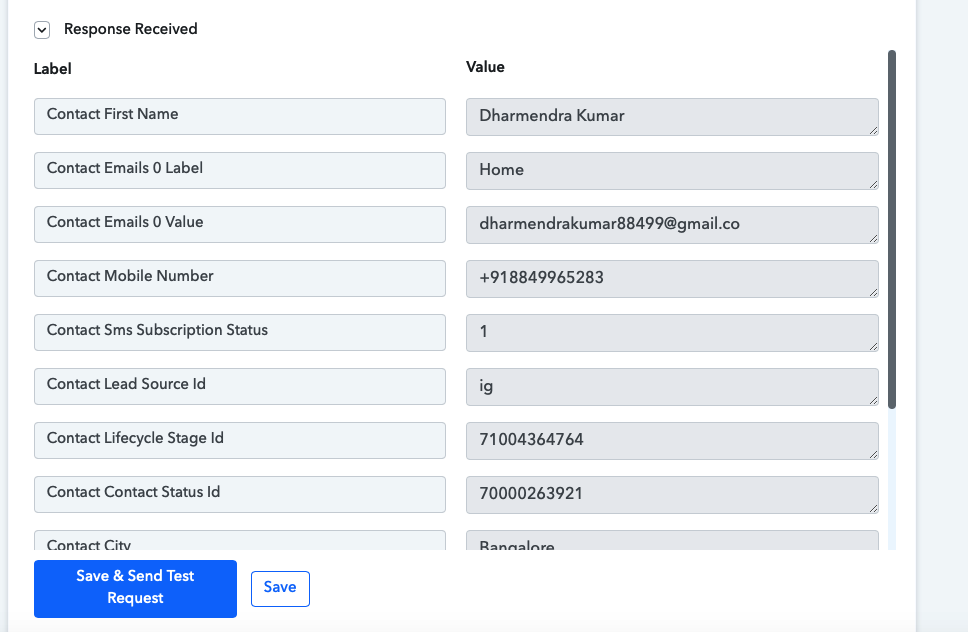Select the Contact Contact Status Id field
Viewport: 968px width, 632px height.
pos(240,494)
